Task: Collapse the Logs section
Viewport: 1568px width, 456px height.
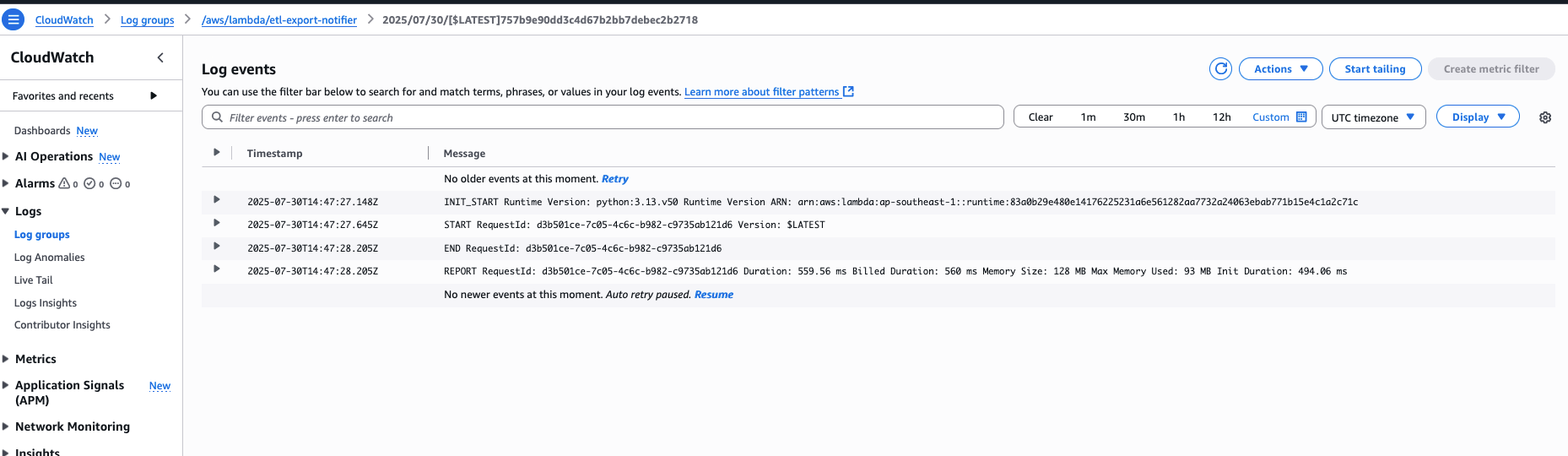Action: point(6,211)
